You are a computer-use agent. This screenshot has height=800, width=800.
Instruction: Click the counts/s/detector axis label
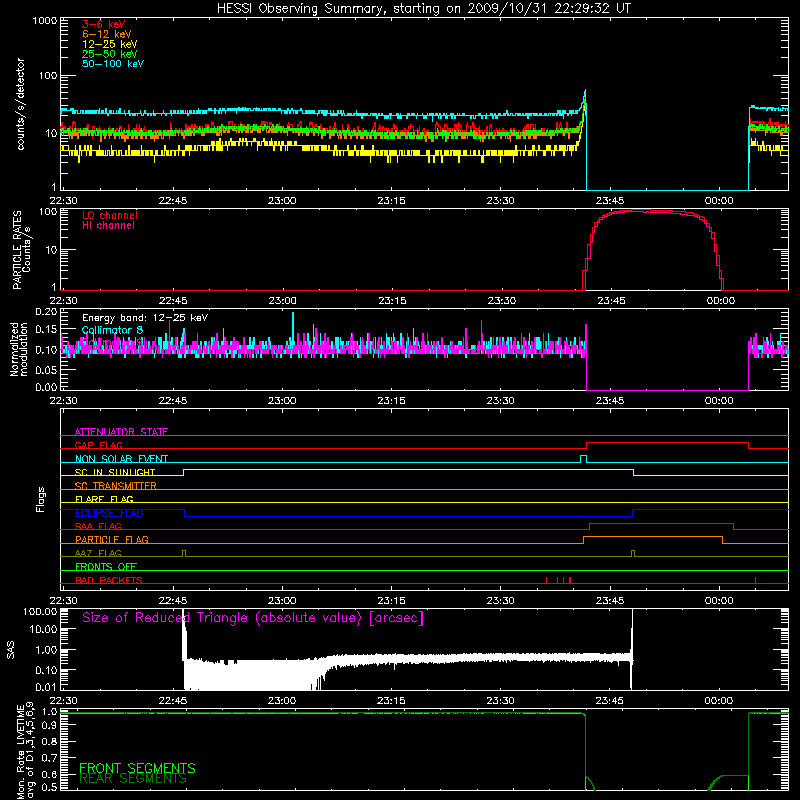[x=21, y=104]
